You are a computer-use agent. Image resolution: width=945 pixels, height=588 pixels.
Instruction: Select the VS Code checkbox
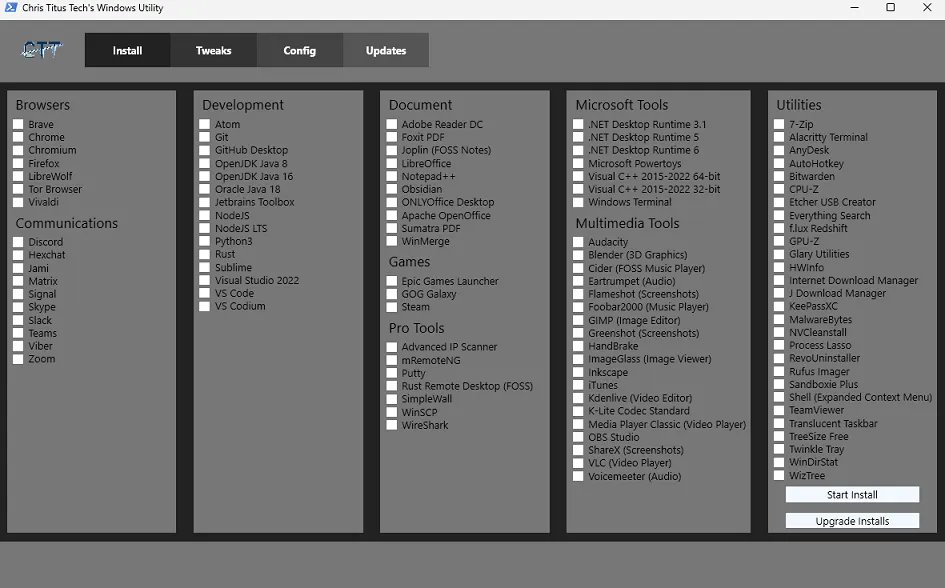click(x=205, y=294)
